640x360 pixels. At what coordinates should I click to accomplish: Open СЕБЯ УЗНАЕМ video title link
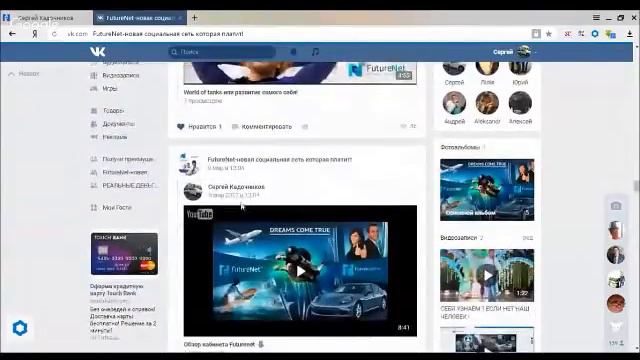click(x=484, y=312)
